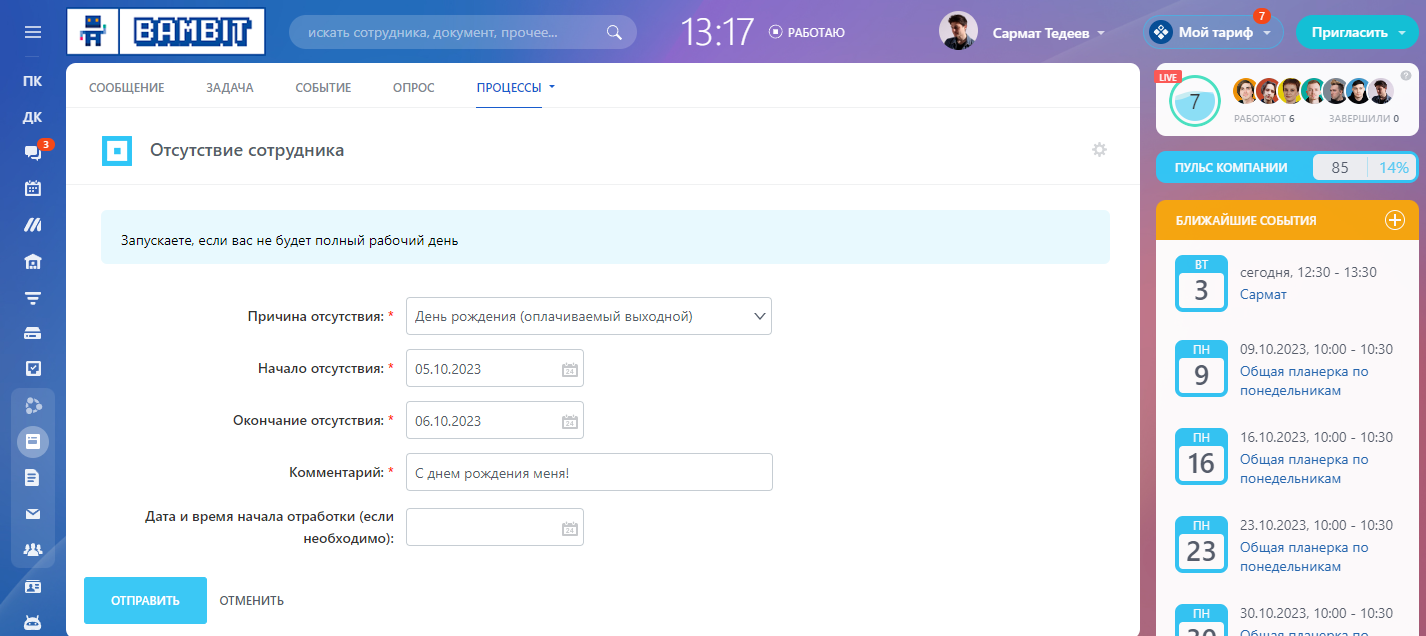Switch to the ОПРОС tab
Viewport: 1426px width, 636px height.
point(413,88)
